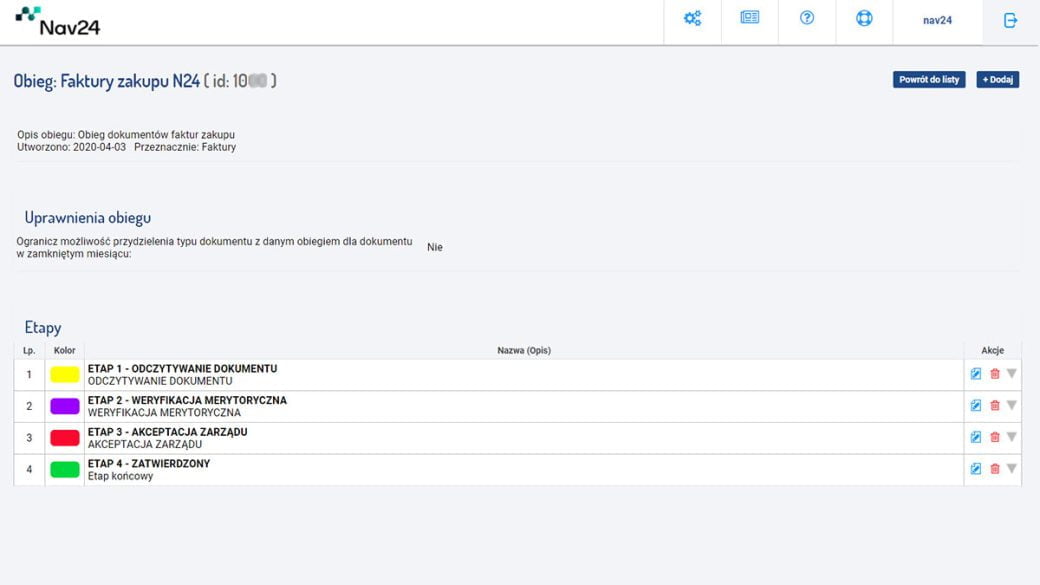Click the Uprawnienia obiegu section heading
Image resolution: width=1040 pixels, height=585 pixels.
coord(88,218)
